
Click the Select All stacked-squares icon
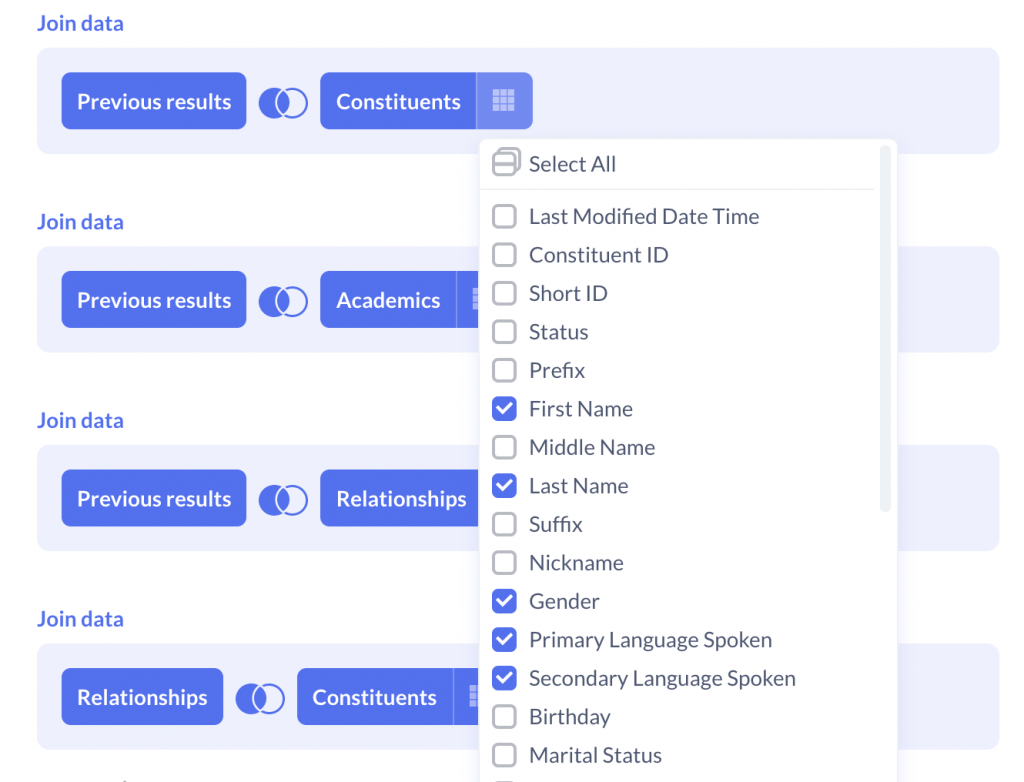coord(505,162)
